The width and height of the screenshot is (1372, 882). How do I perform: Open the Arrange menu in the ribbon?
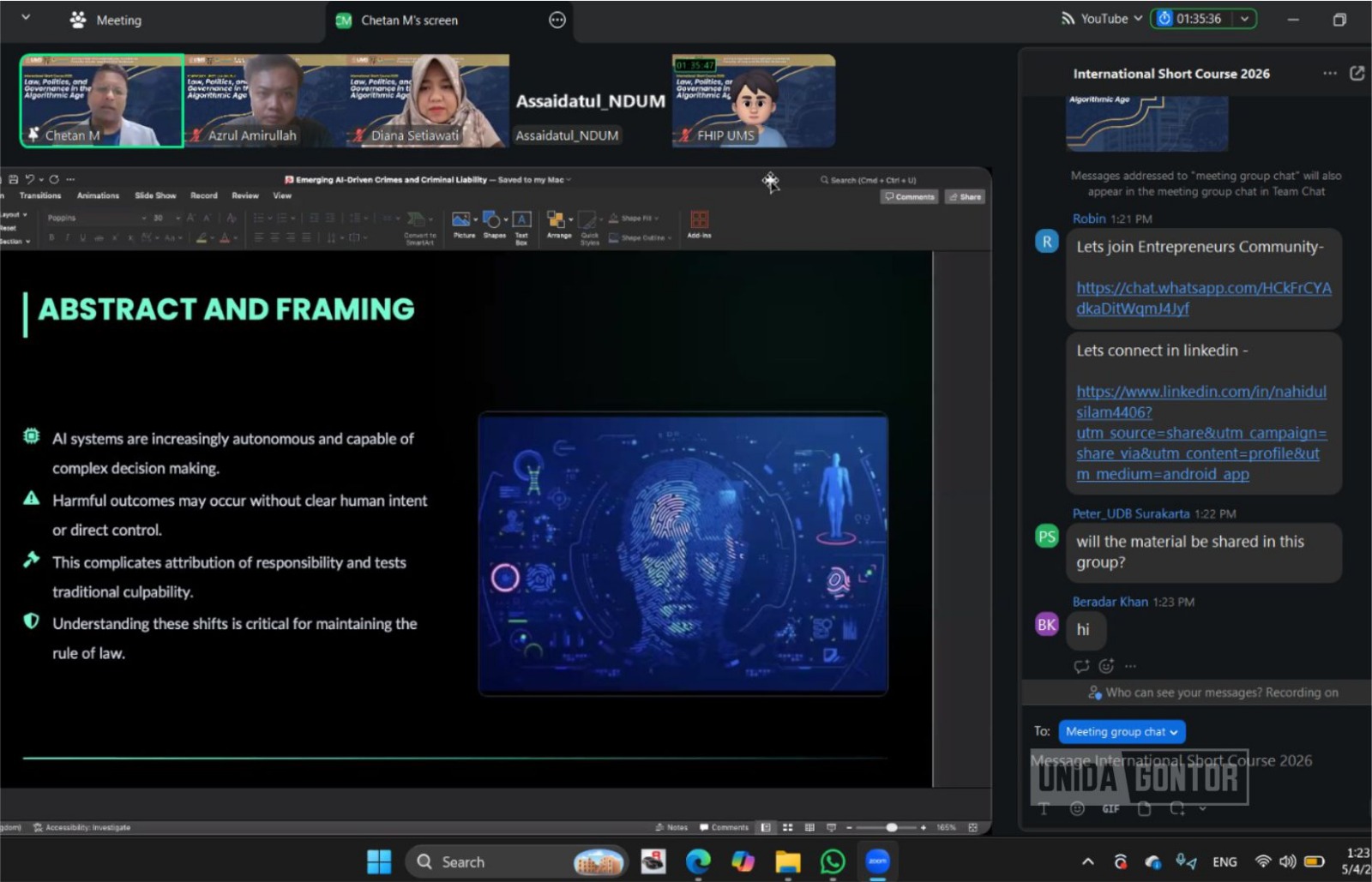coord(559,226)
